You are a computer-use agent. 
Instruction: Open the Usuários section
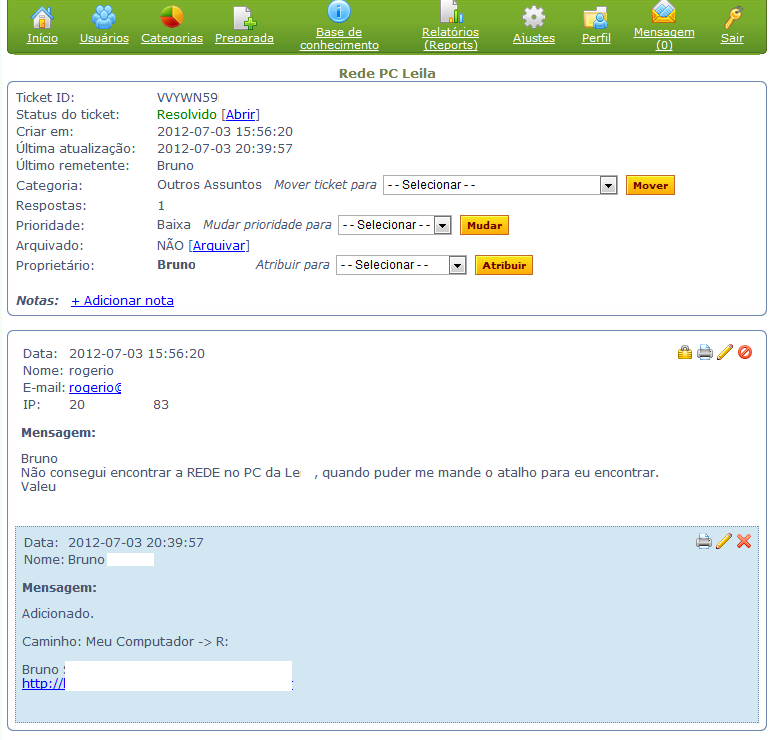click(104, 26)
